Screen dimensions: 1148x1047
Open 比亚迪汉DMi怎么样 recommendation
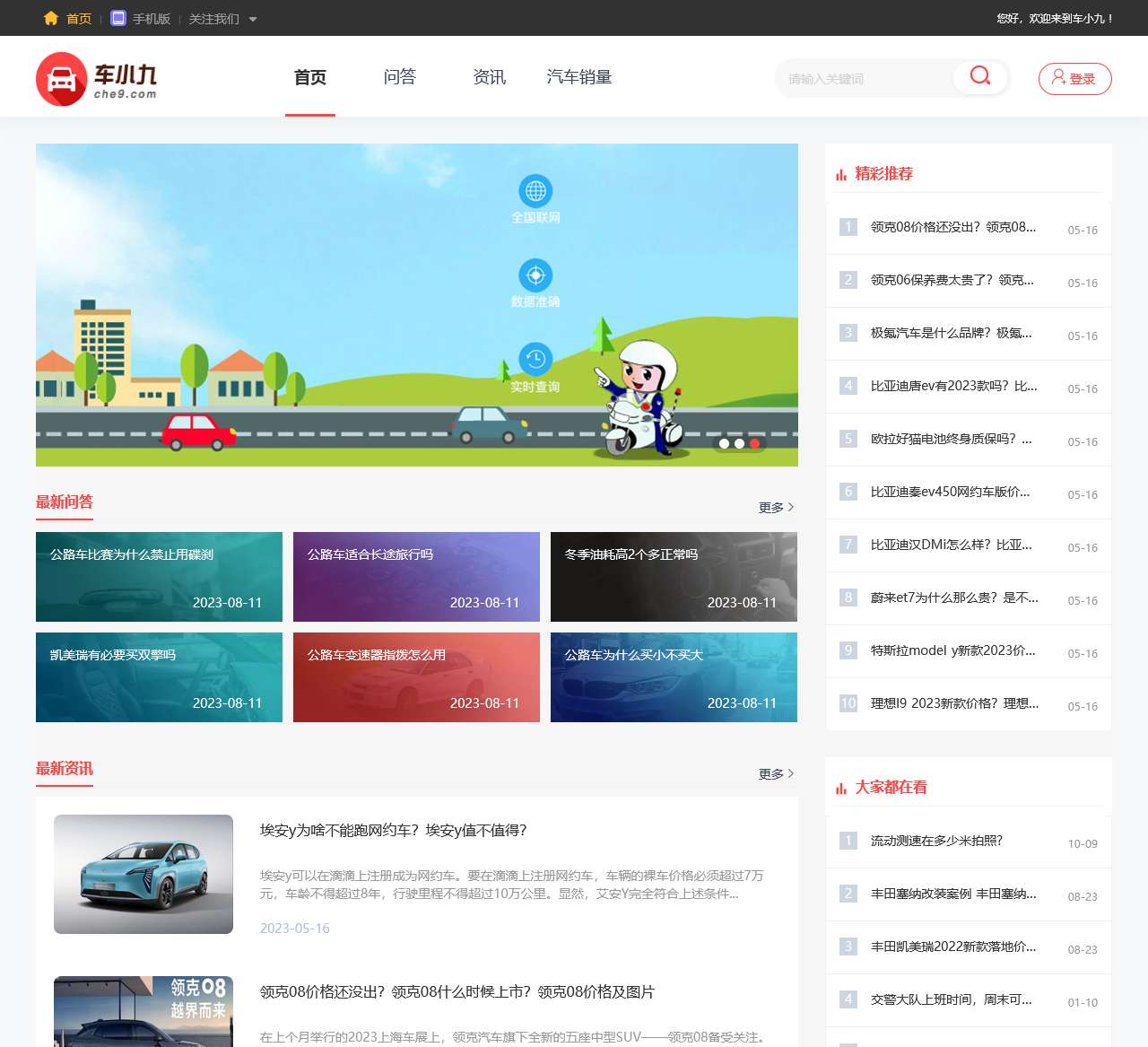coord(952,545)
